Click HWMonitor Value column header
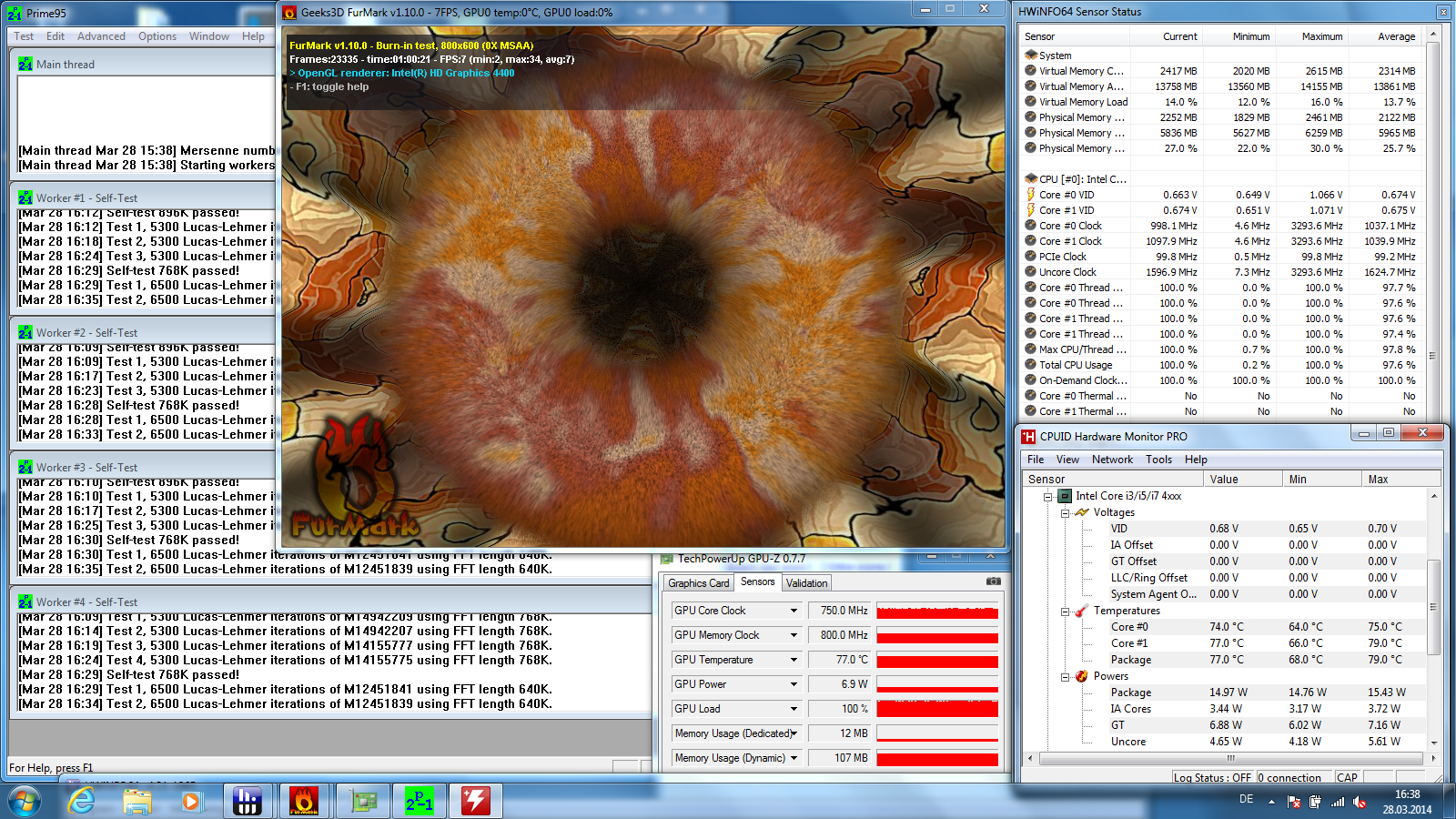1456x819 pixels. click(1243, 480)
